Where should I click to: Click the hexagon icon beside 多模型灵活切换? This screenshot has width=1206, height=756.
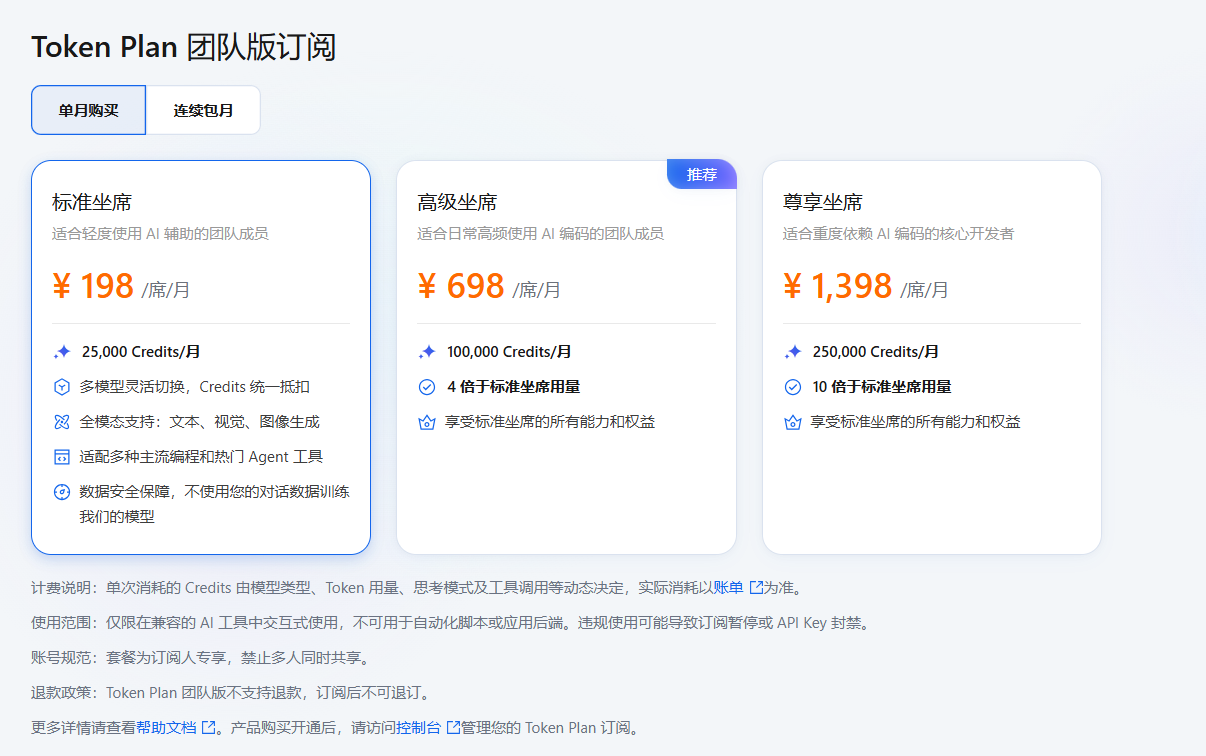point(62,387)
